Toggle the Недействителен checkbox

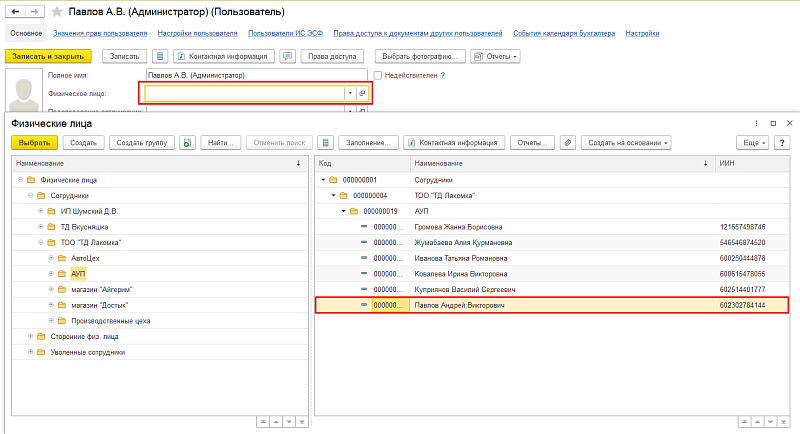pyautogui.click(x=377, y=75)
